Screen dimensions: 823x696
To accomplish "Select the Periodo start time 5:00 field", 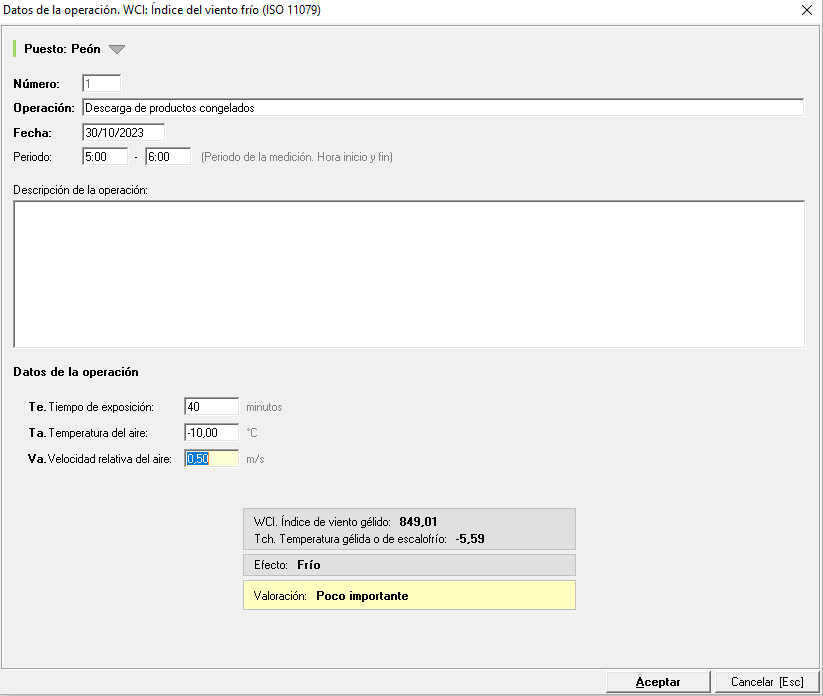I will click(105, 157).
